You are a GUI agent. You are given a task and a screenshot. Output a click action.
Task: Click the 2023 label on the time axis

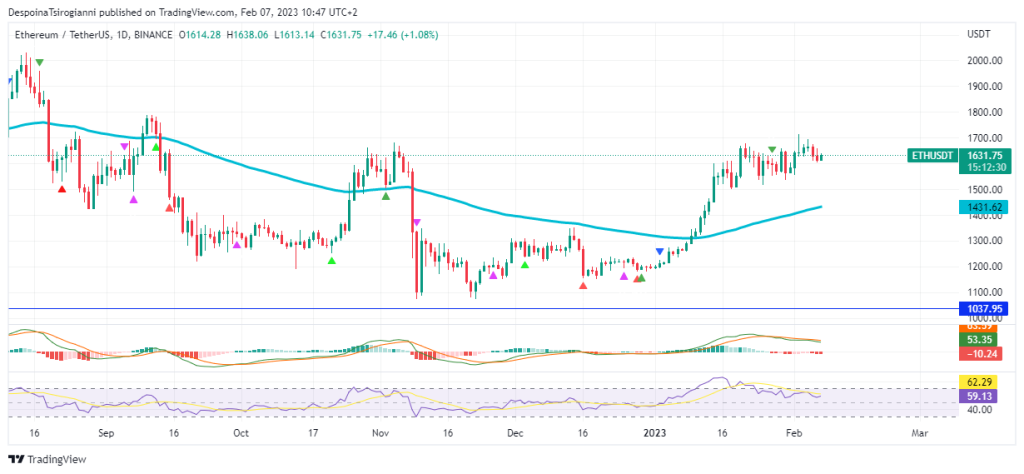[x=654, y=434]
